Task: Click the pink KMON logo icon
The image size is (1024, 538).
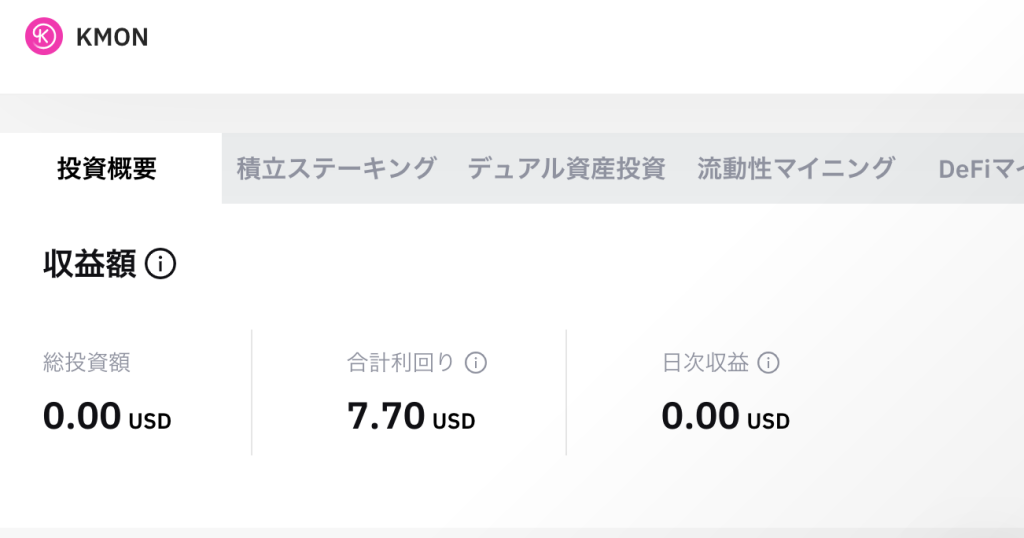Action: pos(44,37)
